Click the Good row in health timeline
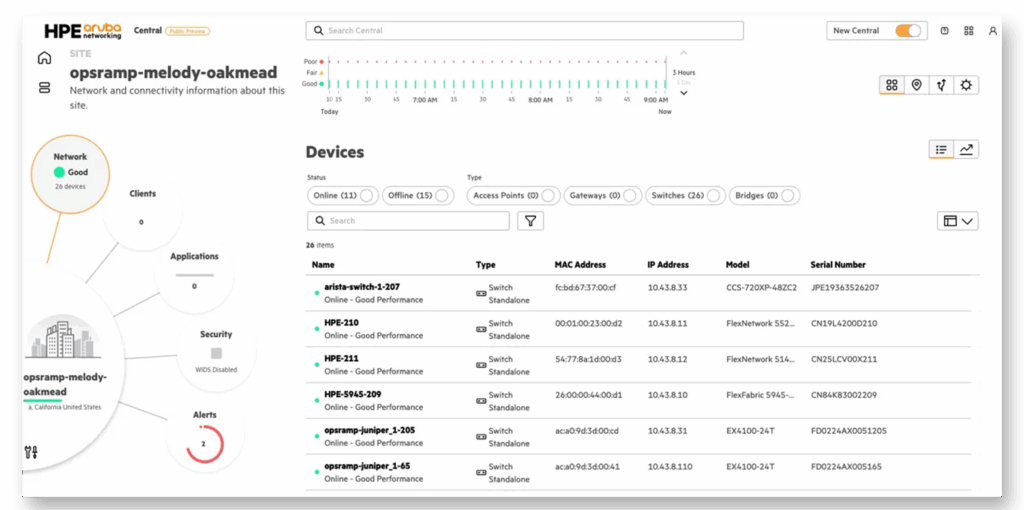The width and height of the screenshot is (1024, 510). [x=496, y=84]
